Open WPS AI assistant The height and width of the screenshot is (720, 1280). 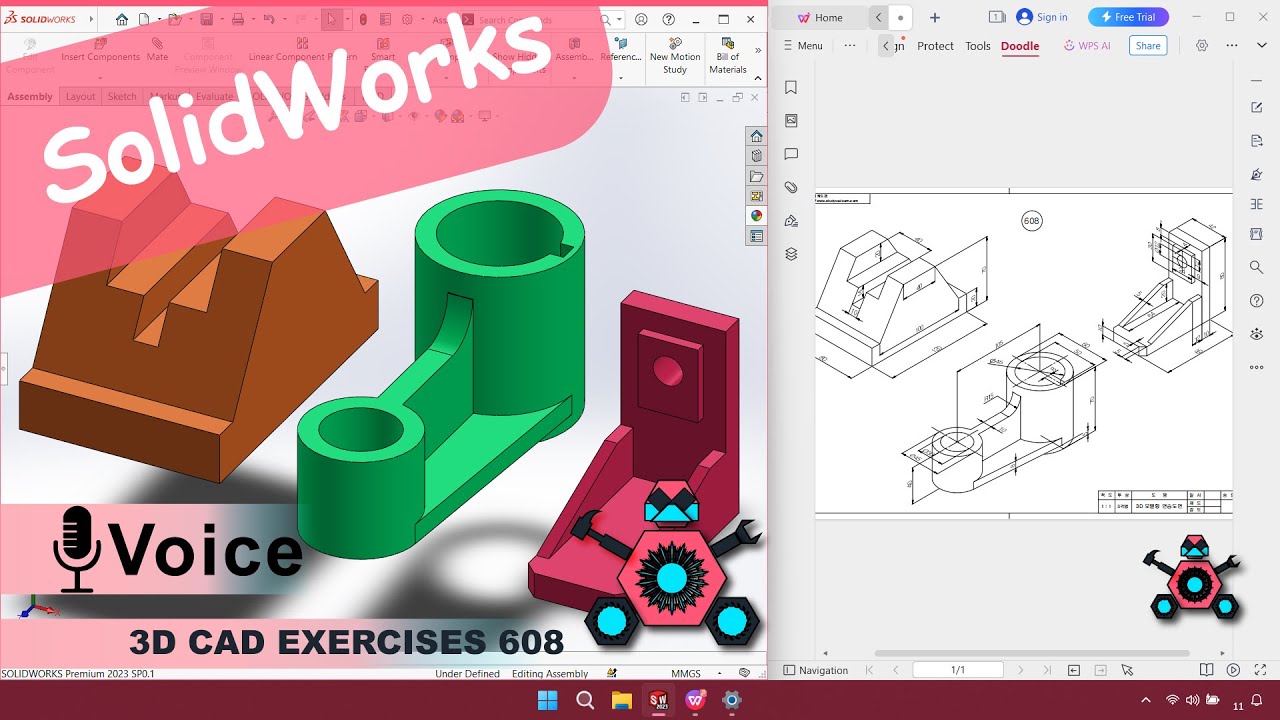point(1087,46)
